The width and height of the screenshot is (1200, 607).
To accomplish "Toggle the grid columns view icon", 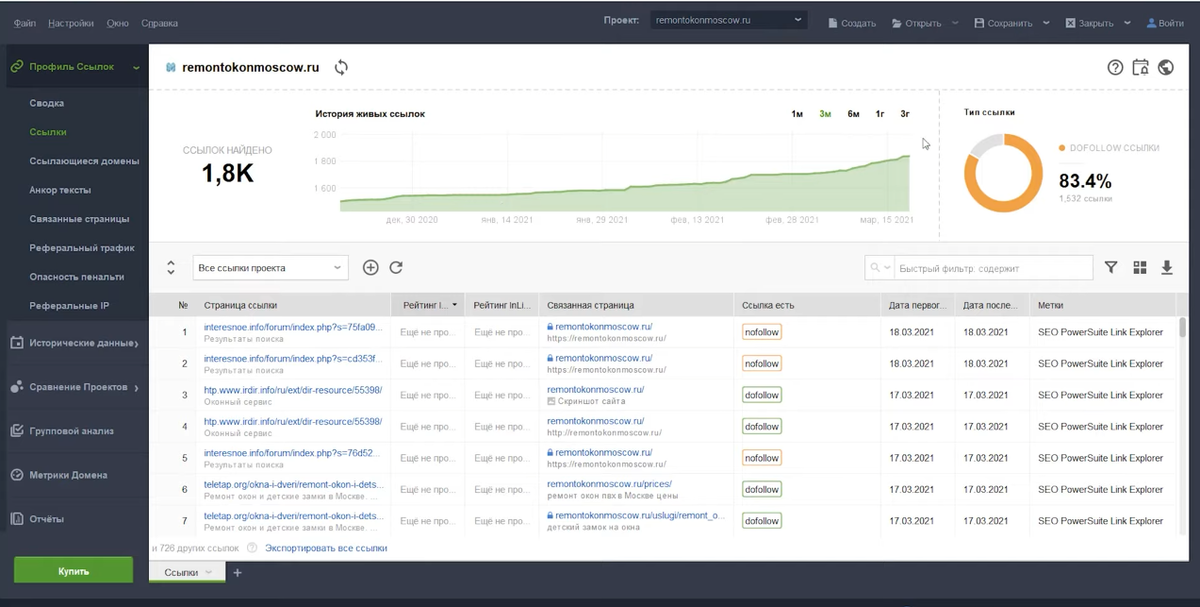I will (x=1139, y=267).
